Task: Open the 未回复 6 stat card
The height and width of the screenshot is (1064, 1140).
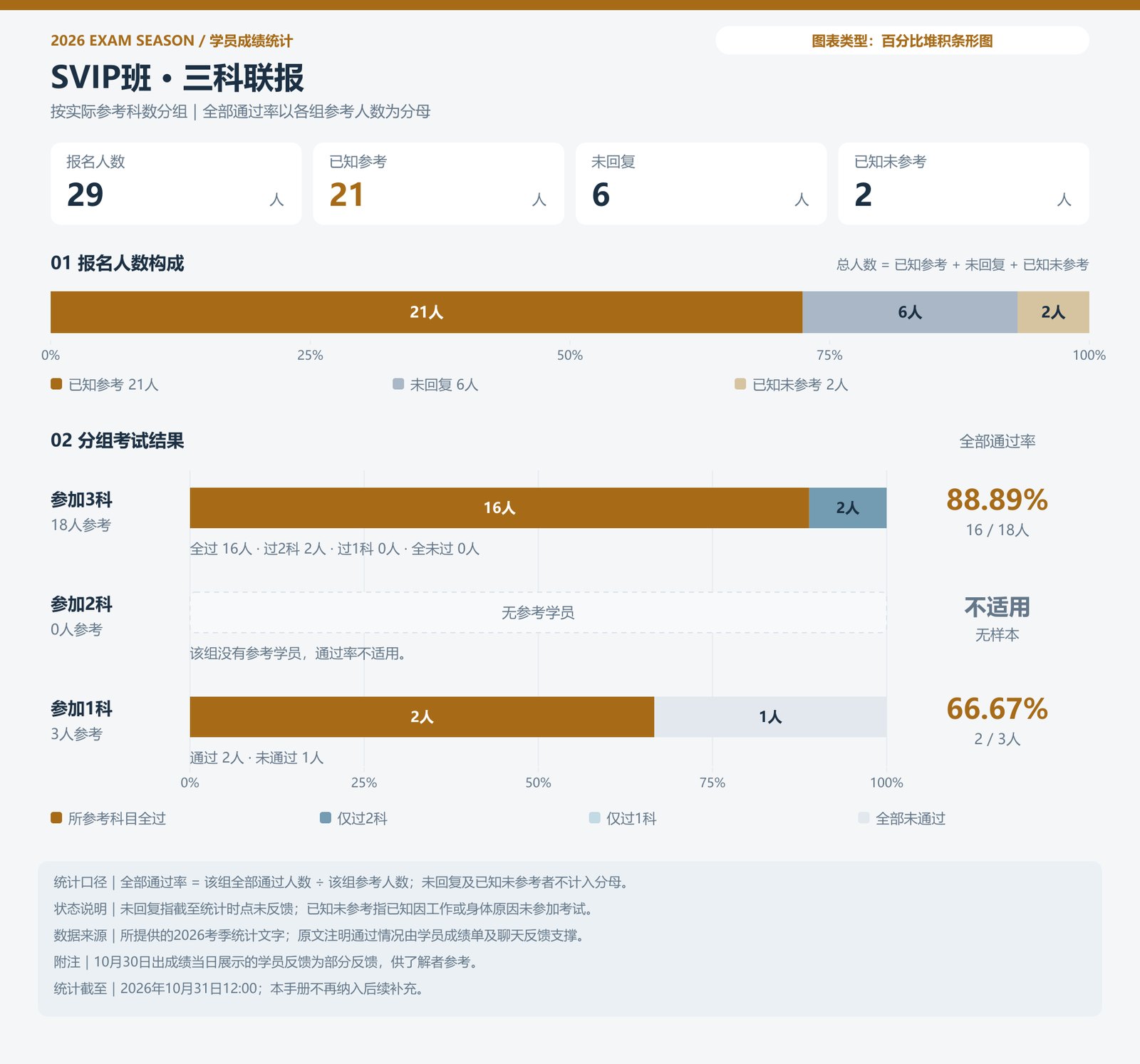Action: [x=701, y=184]
